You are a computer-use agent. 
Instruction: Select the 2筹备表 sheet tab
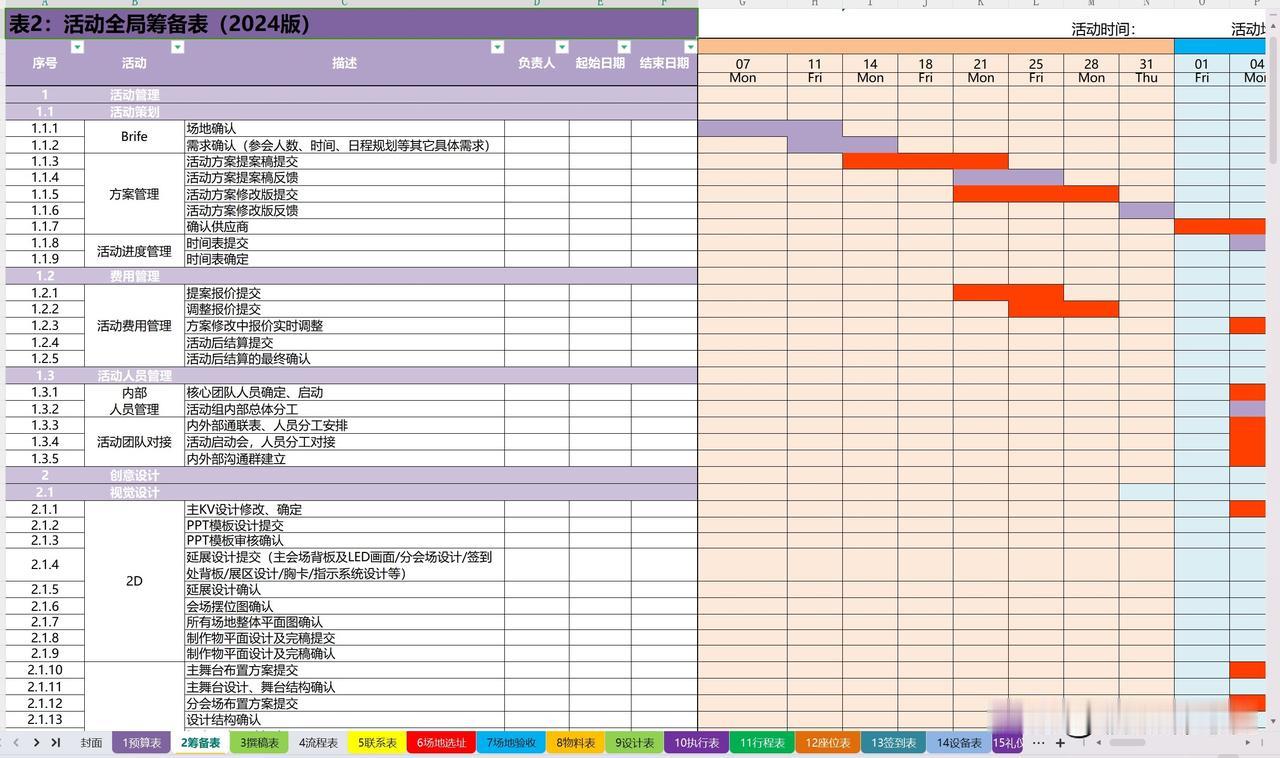click(200, 743)
